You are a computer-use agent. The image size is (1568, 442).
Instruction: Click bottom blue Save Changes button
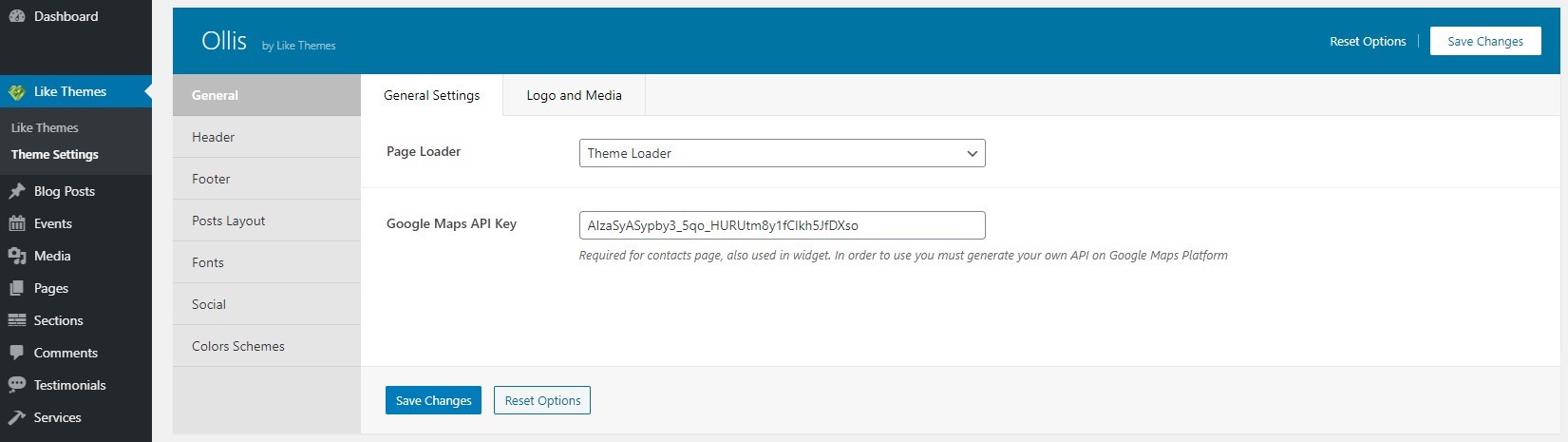click(x=433, y=400)
